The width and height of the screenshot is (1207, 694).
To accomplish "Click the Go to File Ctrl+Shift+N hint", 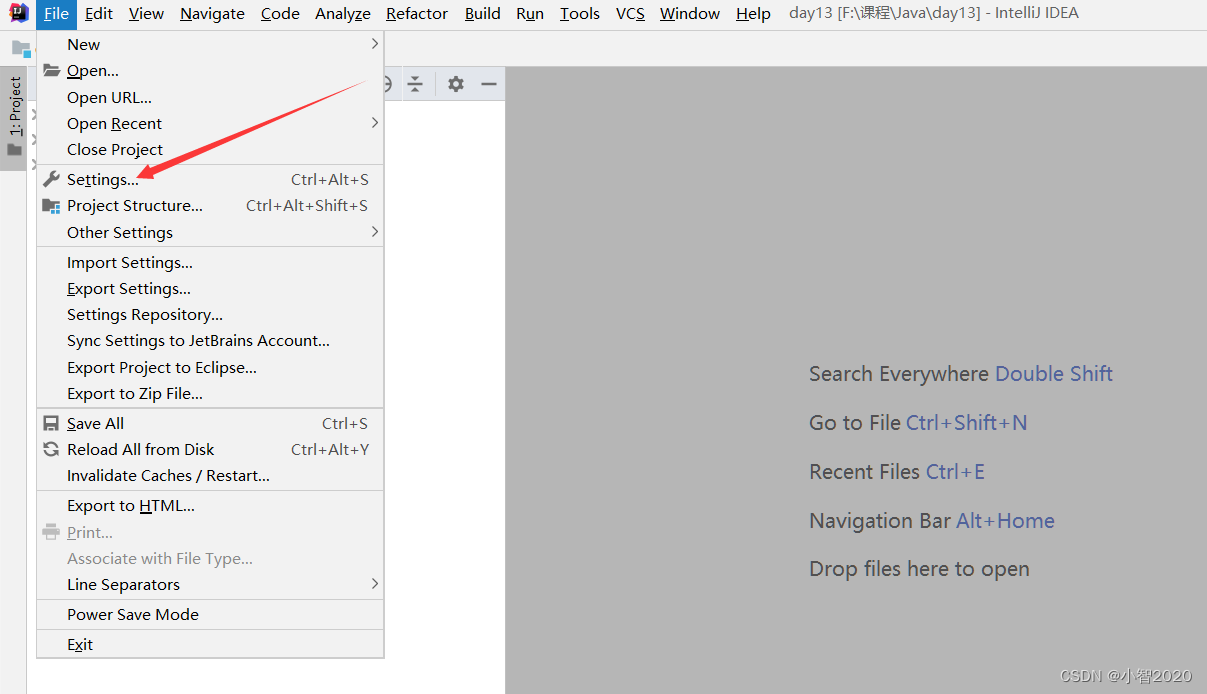I will point(918,423).
